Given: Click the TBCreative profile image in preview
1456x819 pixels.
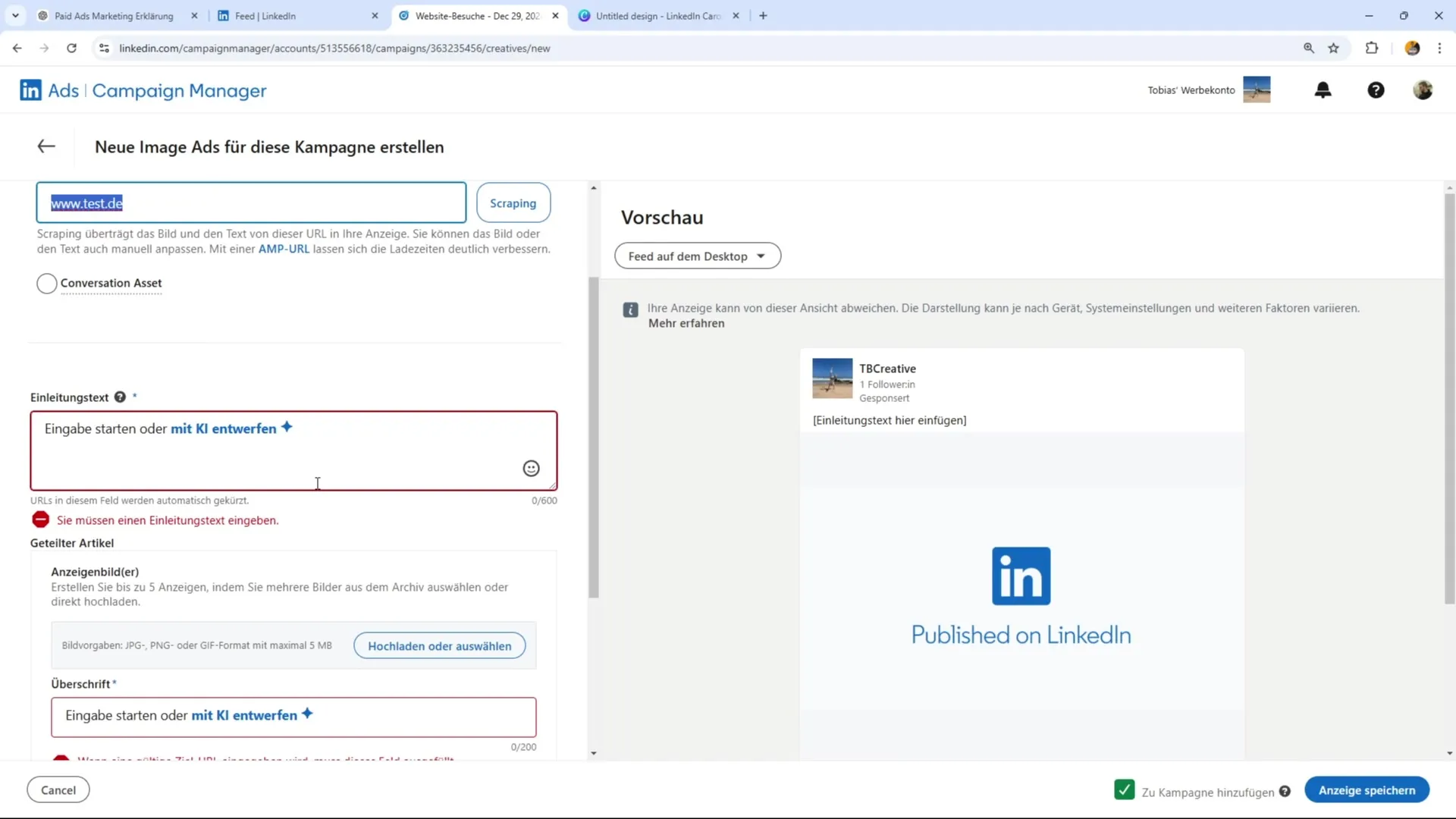Looking at the screenshot, I should coord(833,378).
